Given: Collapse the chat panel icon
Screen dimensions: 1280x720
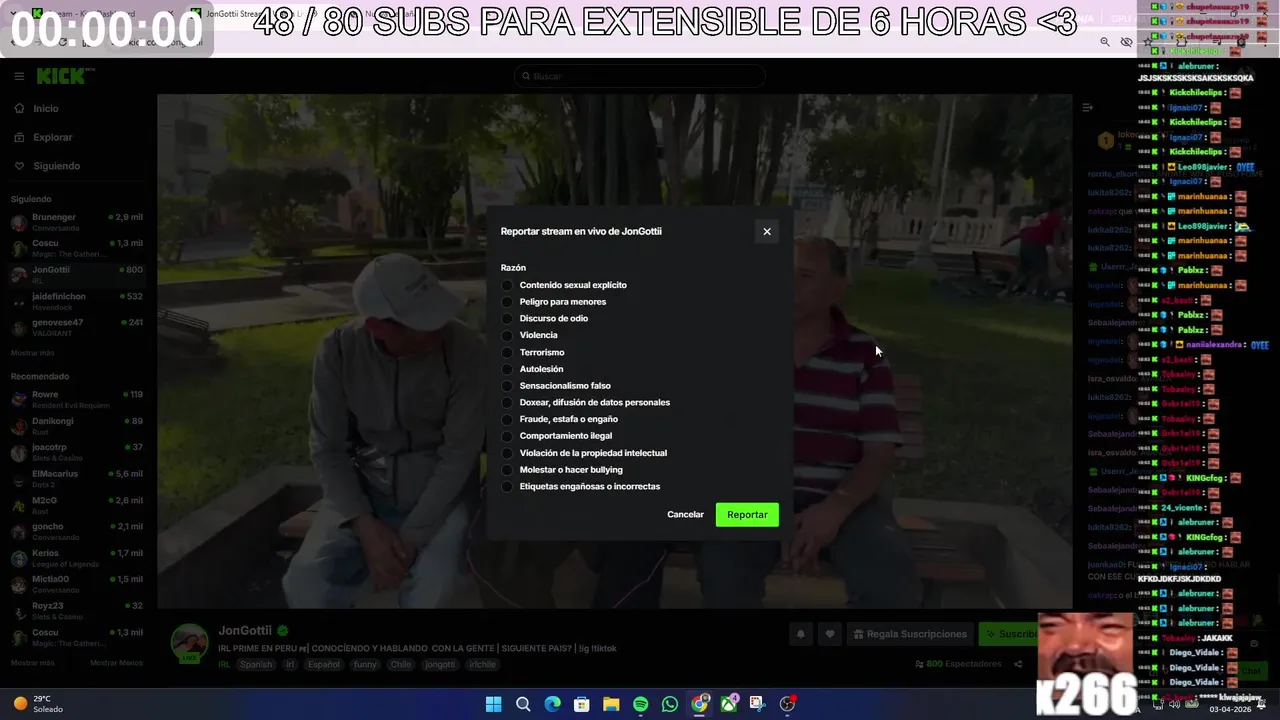Looking at the screenshot, I should pos(1088,107).
